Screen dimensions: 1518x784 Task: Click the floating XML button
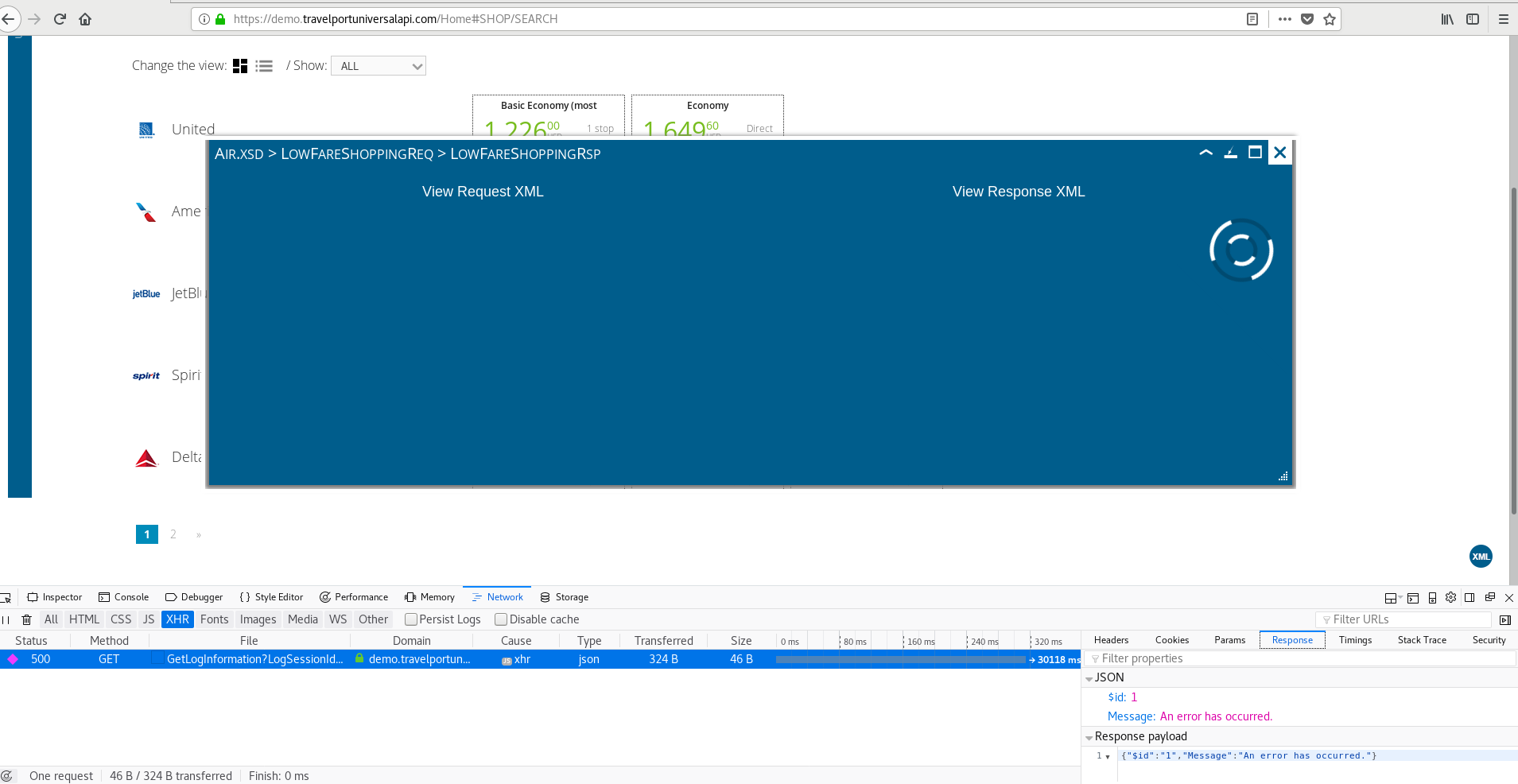click(x=1479, y=556)
